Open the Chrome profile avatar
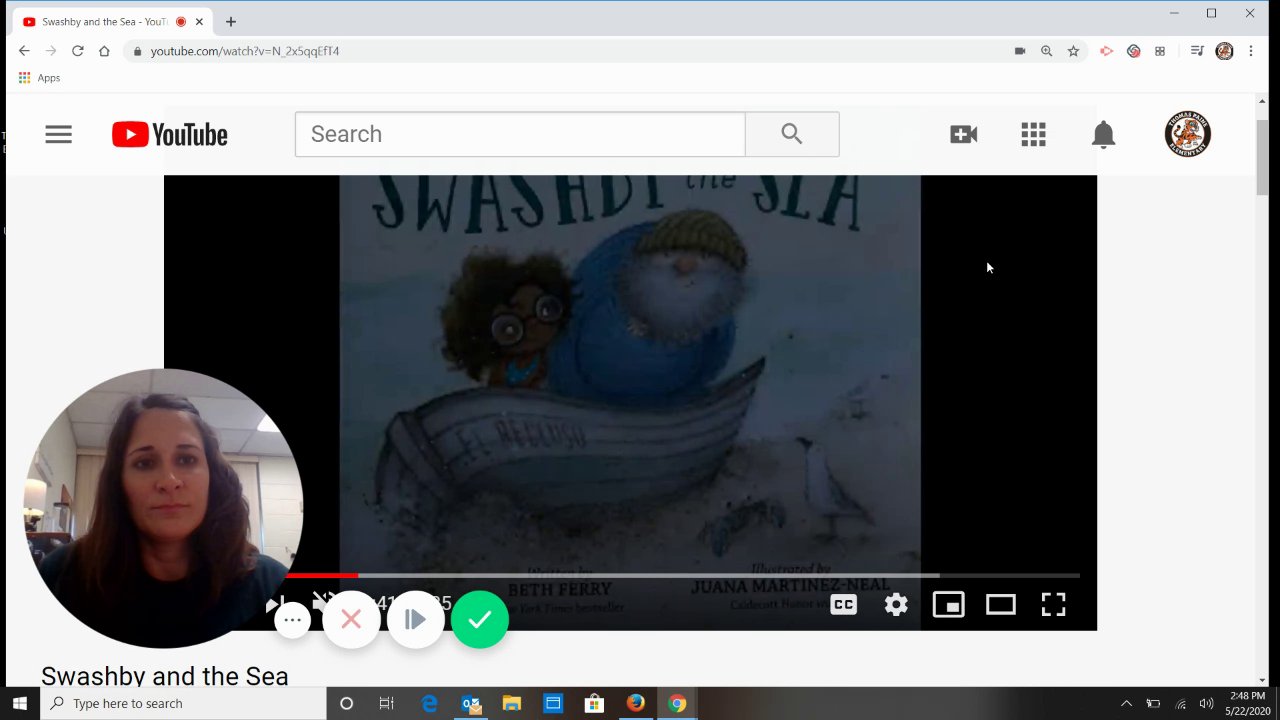Image resolution: width=1280 pixels, height=720 pixels. (1224, 51)
